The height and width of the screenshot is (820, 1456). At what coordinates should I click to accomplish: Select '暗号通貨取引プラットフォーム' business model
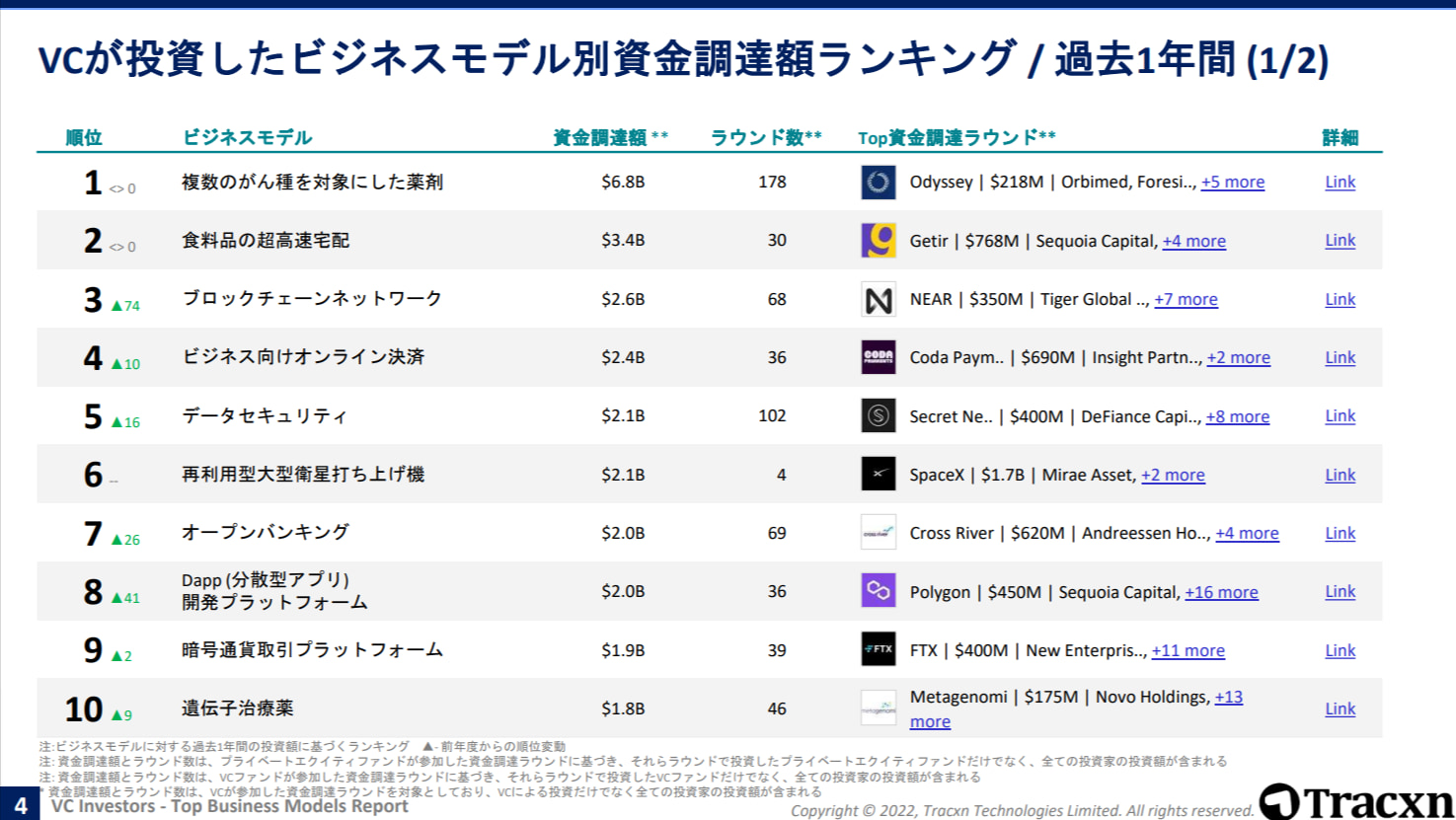point(312,650)
